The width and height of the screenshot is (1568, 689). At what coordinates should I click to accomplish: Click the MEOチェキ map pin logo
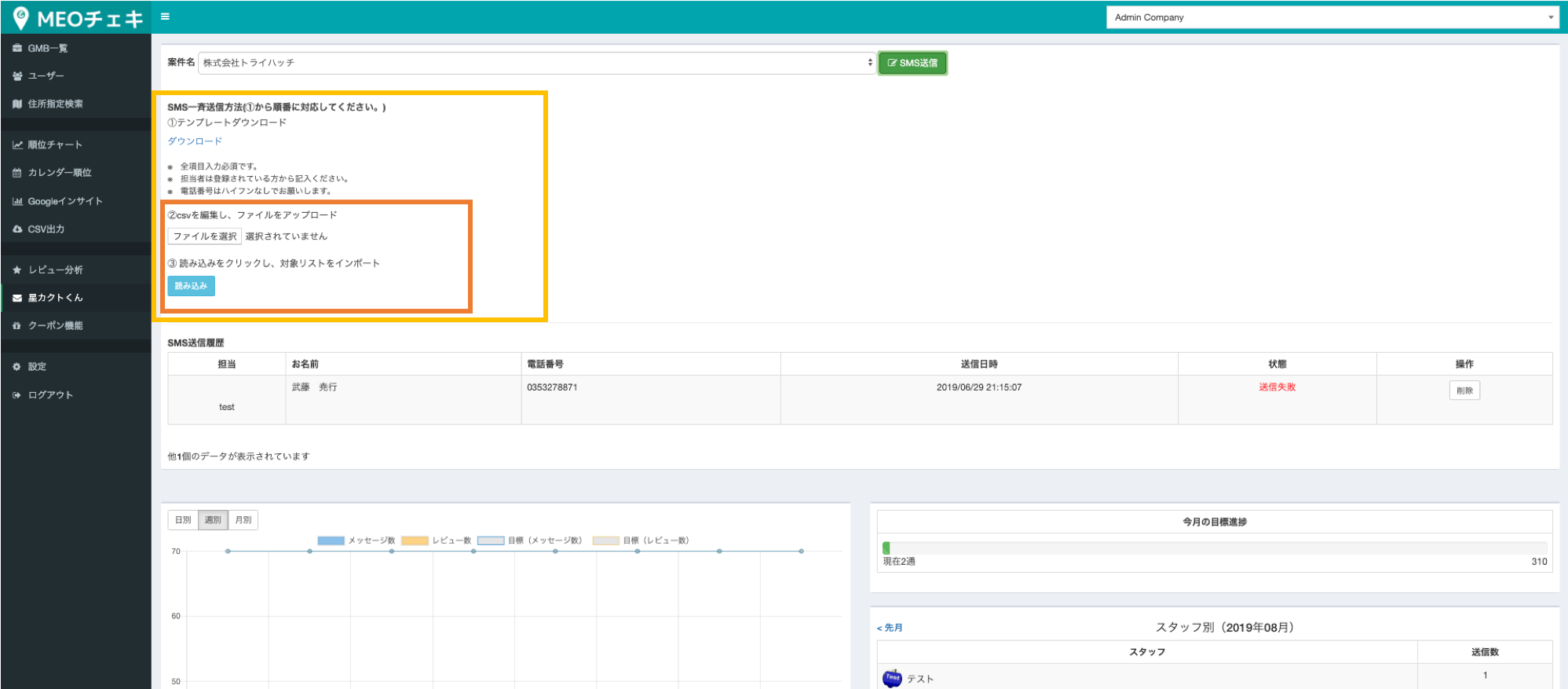pyautogui.click(x=21, y=17)
